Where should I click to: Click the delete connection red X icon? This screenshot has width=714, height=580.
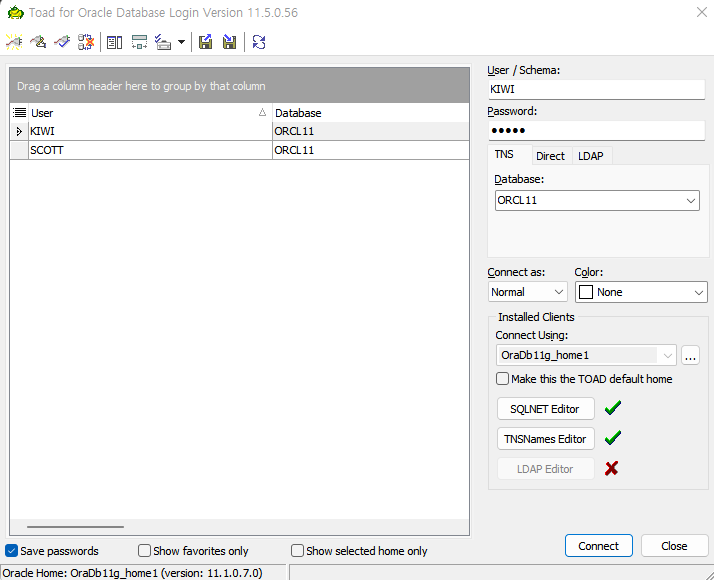click(86, 42)
